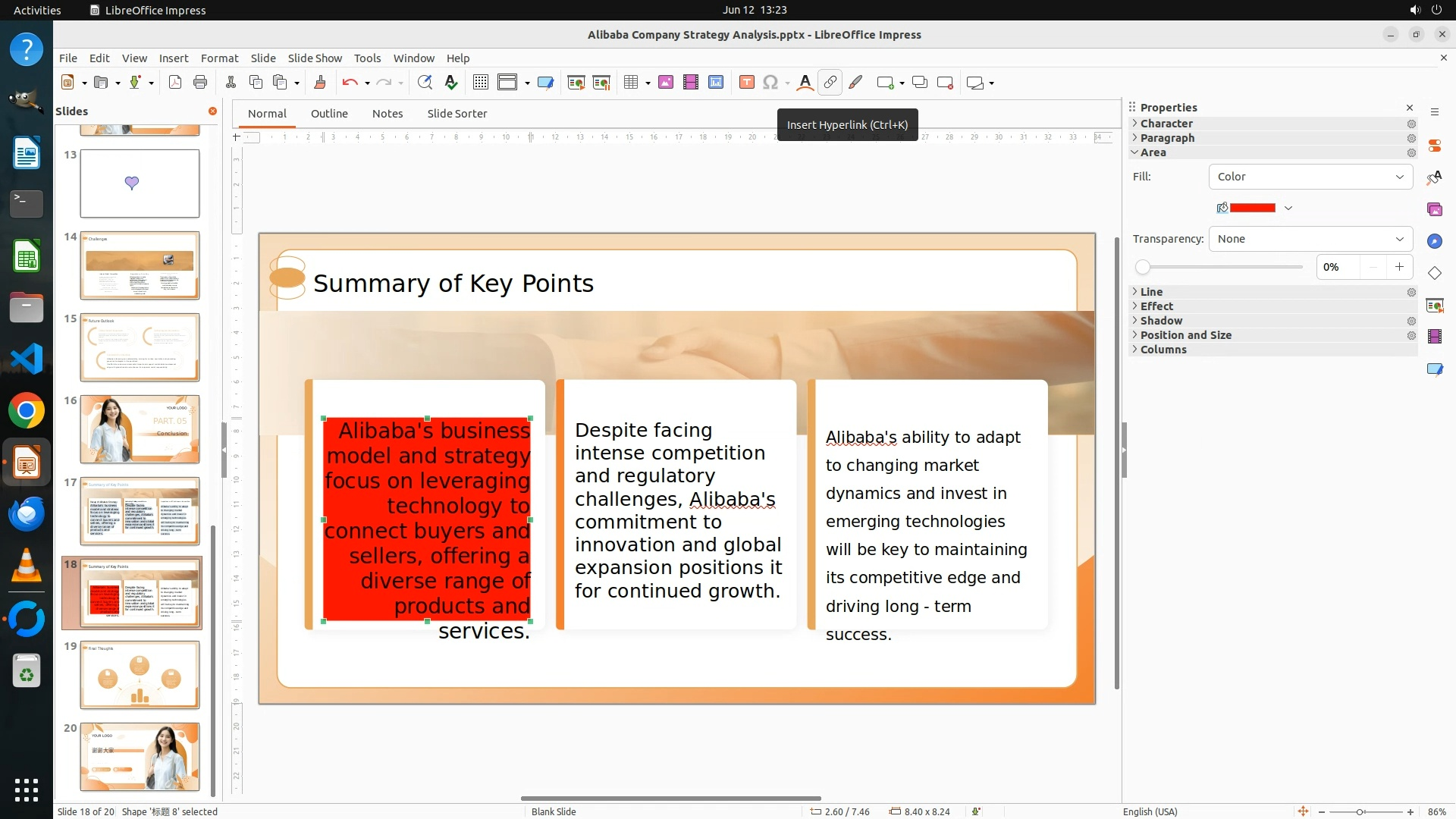The height and width of the screenshot is (819, 1456).
Task: Increase transparency with plus button
Action: tap(1399, 267)
